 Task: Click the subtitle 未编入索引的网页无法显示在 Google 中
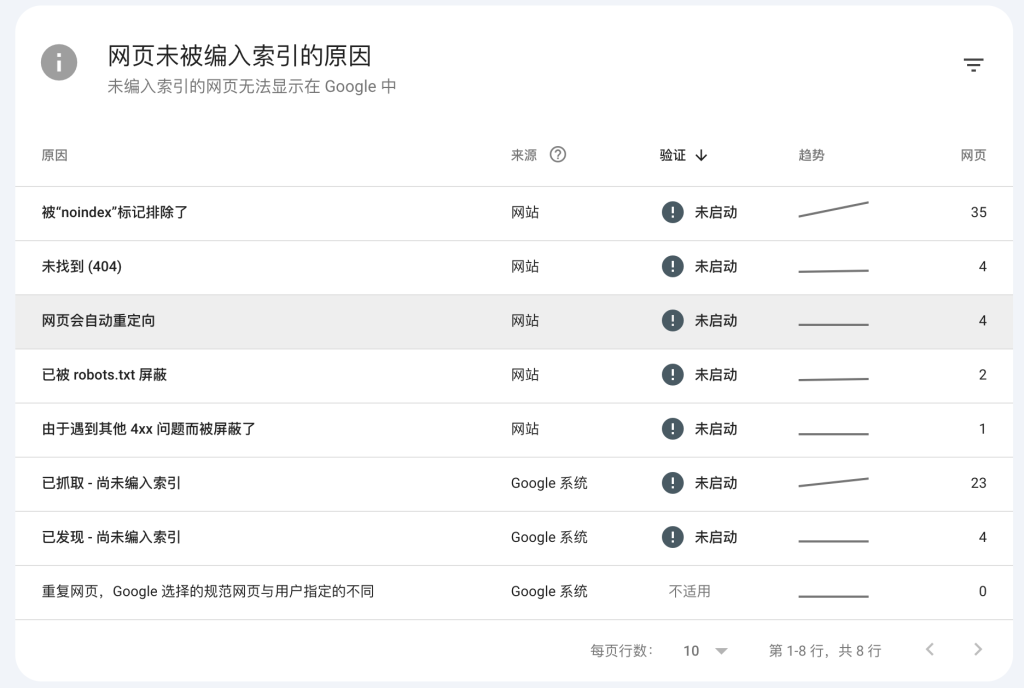tap(251, 86)
